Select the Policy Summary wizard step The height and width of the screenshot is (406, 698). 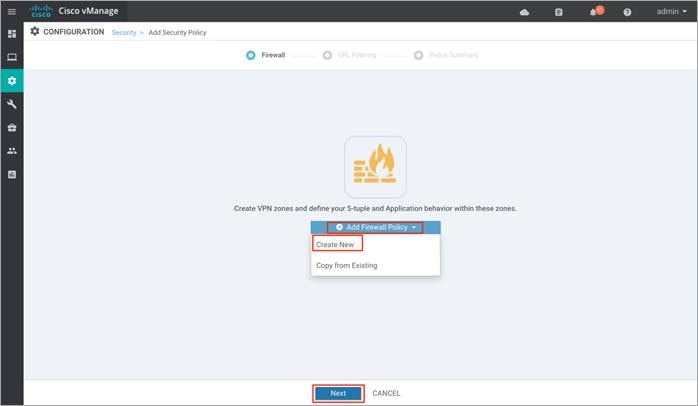pyautogui.click(x=446, y=55)
